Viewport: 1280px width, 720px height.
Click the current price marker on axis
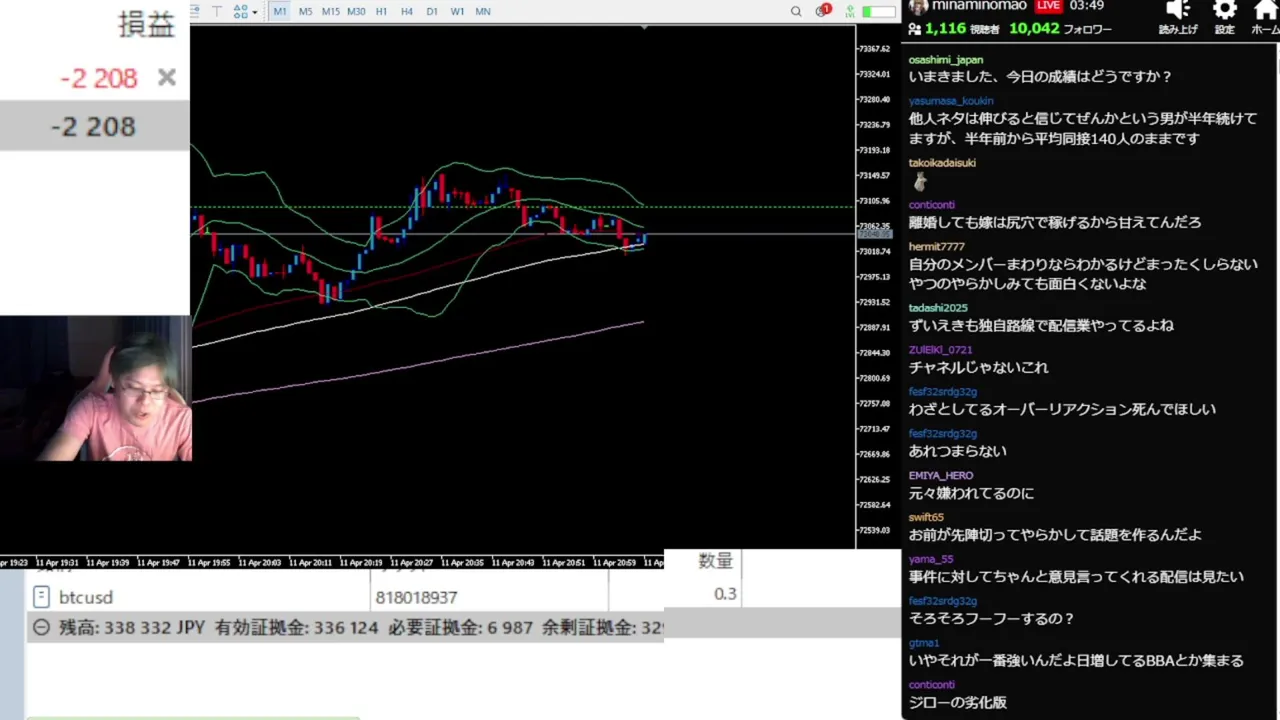tap(874, 233)
